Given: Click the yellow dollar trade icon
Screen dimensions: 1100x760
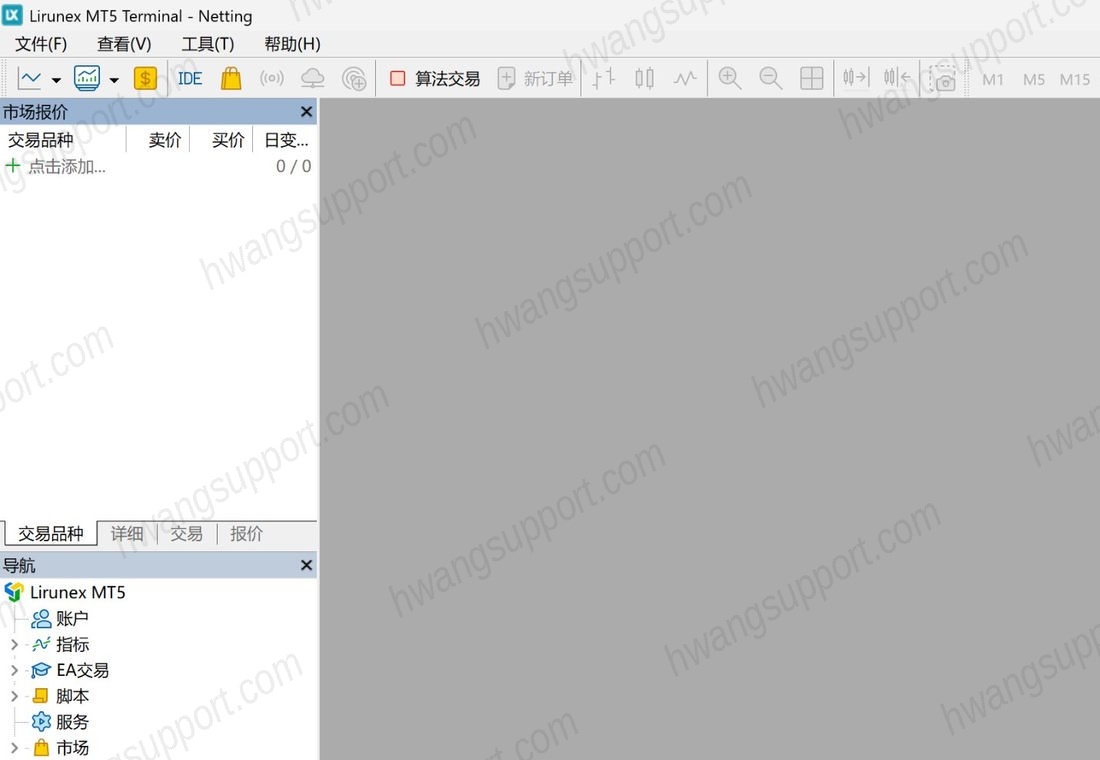Looking at the screenshot, I should pyautogui.click(x=145, y=78).
